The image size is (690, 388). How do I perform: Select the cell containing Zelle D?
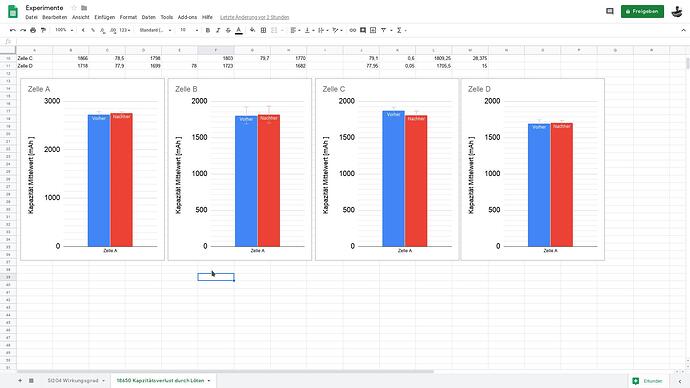pos(35,66)
